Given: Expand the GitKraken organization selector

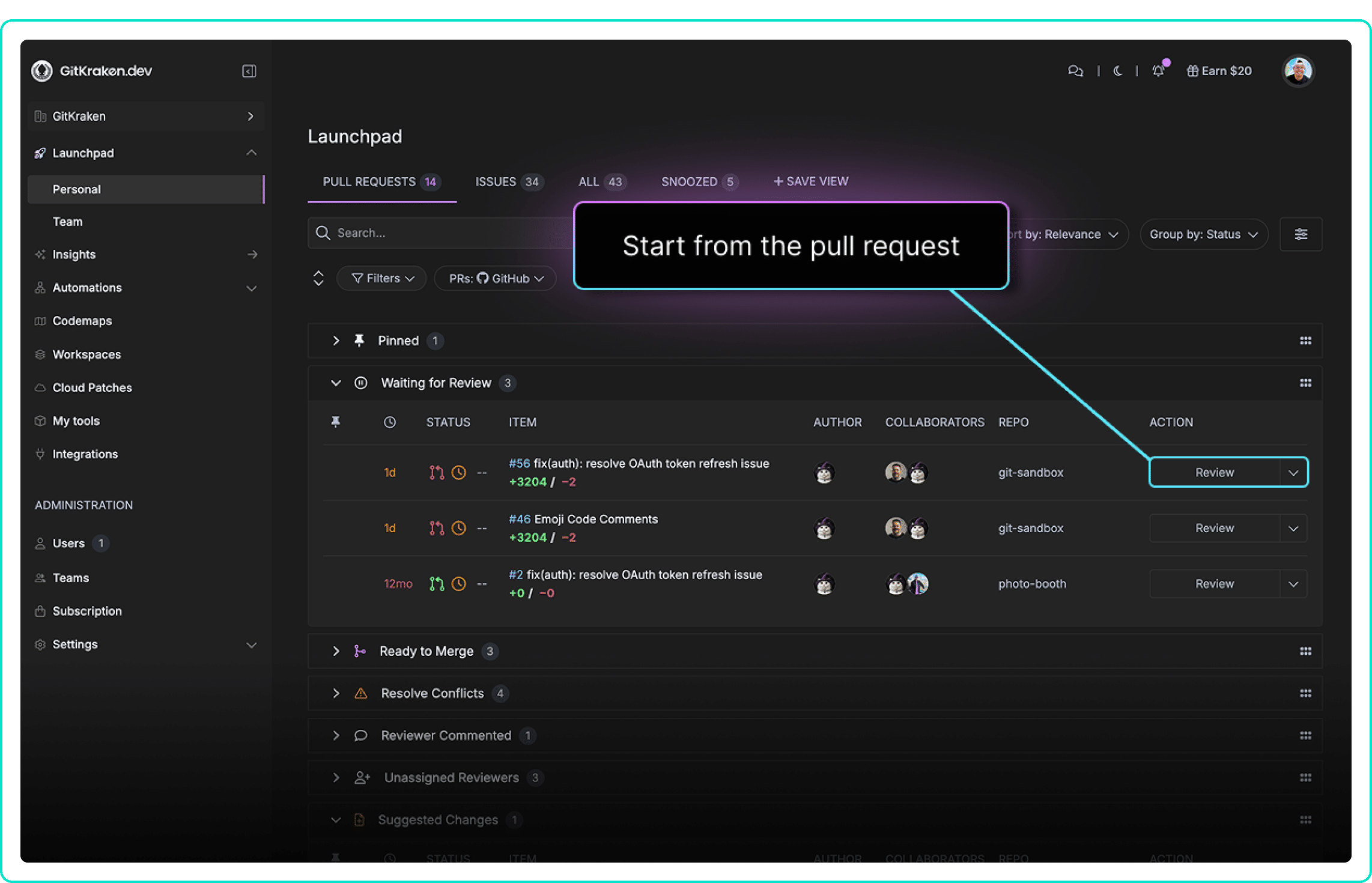Looking at the screenshot, I should point(146,116).
